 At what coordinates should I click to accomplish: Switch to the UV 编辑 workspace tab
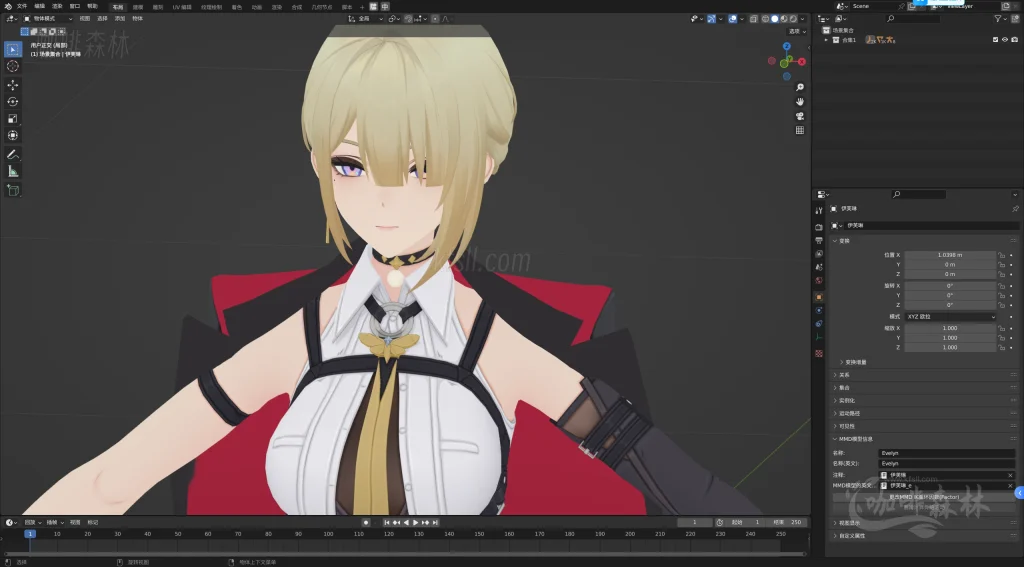click(182, 7)
